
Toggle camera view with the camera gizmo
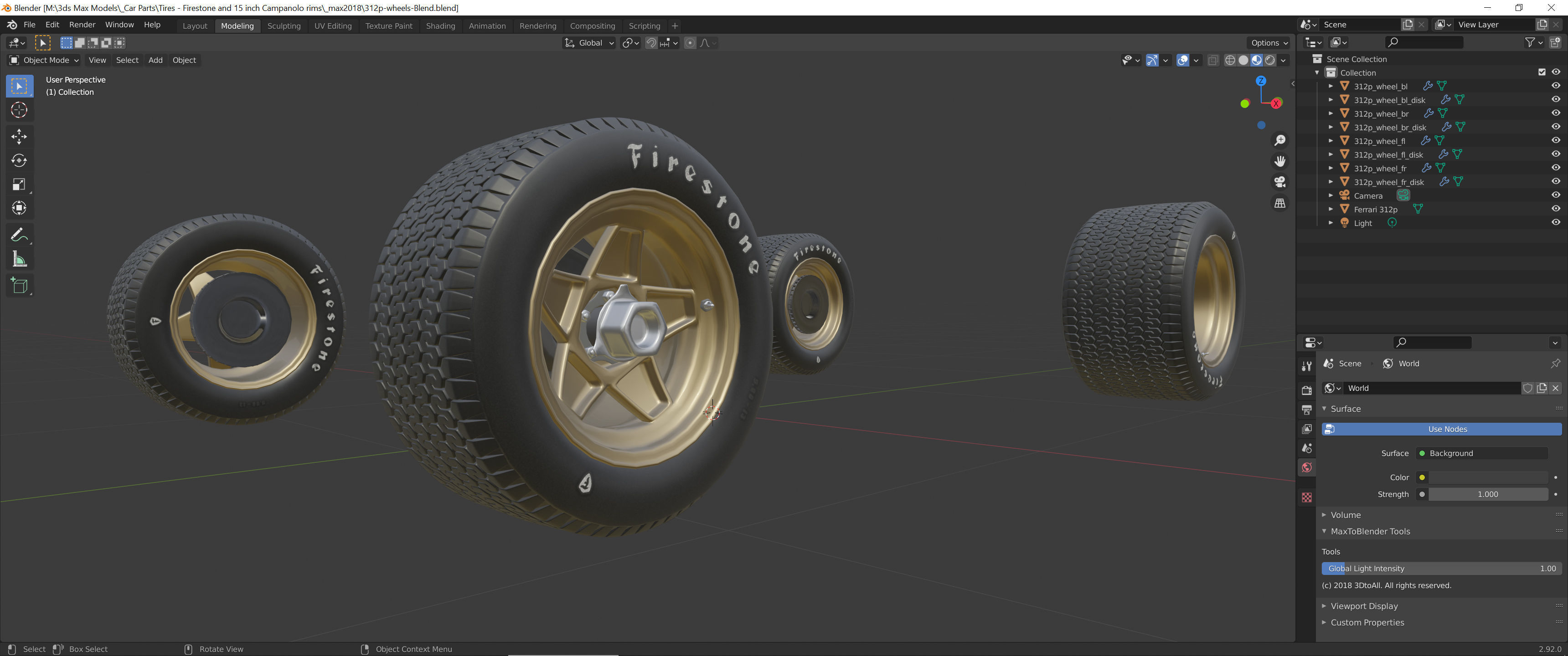(x=1279, y=182)
